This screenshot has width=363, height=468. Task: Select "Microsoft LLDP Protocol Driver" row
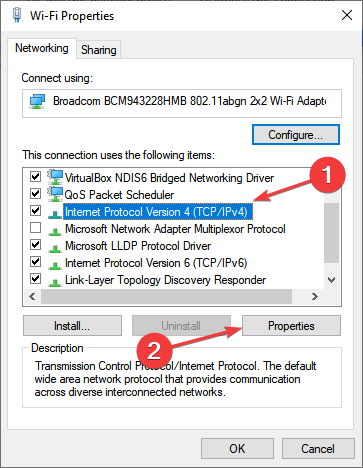(138, 246)
